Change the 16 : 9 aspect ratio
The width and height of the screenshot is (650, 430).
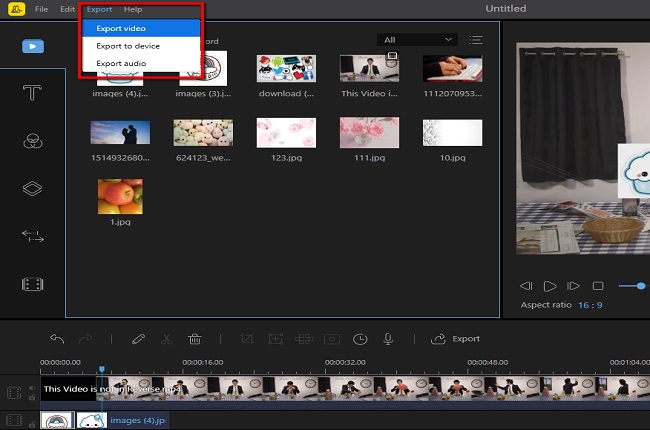590,305
